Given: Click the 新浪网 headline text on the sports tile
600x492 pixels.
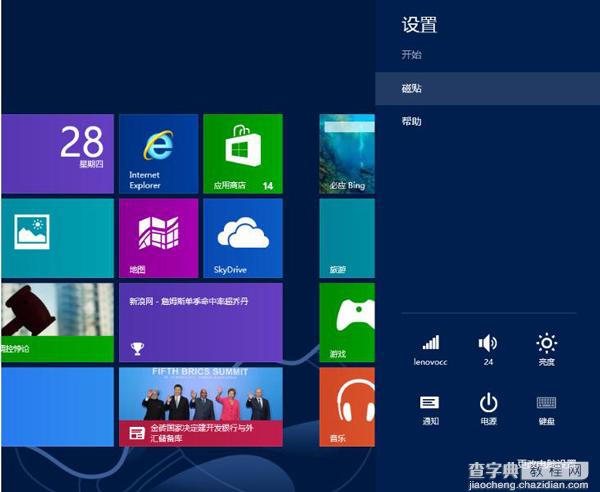Looking at the screenshot, I should click(x=189, y=301).
